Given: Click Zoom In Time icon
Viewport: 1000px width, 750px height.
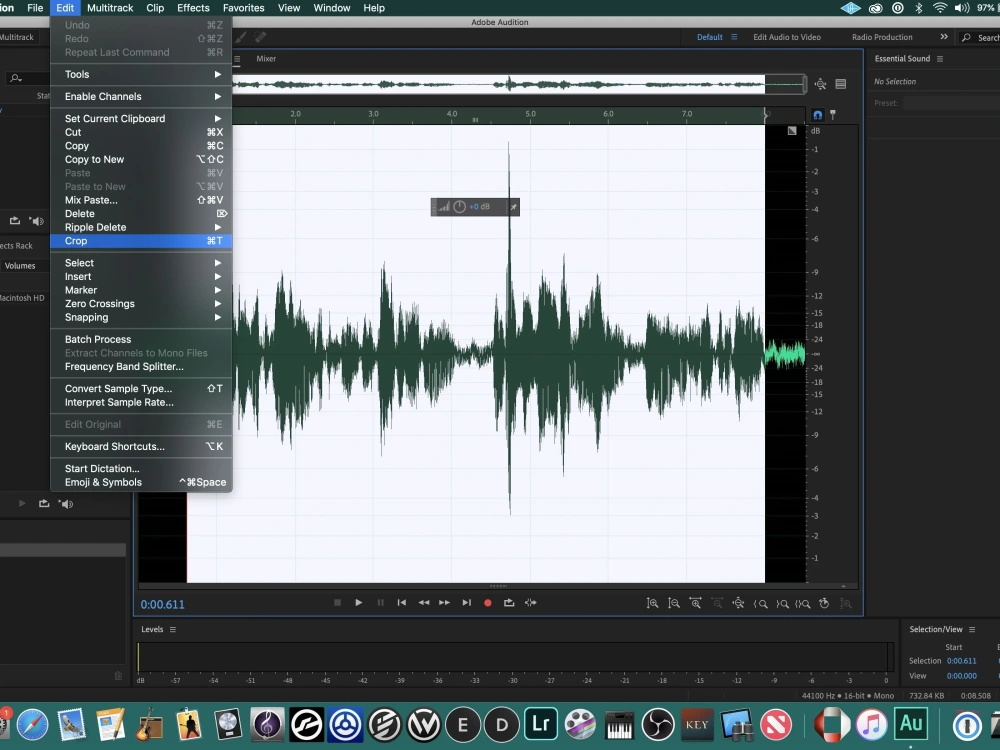Looking at the screenshot, I should 695,603.
